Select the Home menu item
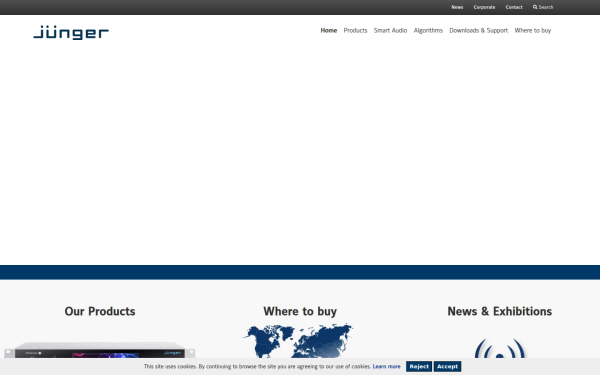Viewport: 600px width, 375px height. [329, 30]
